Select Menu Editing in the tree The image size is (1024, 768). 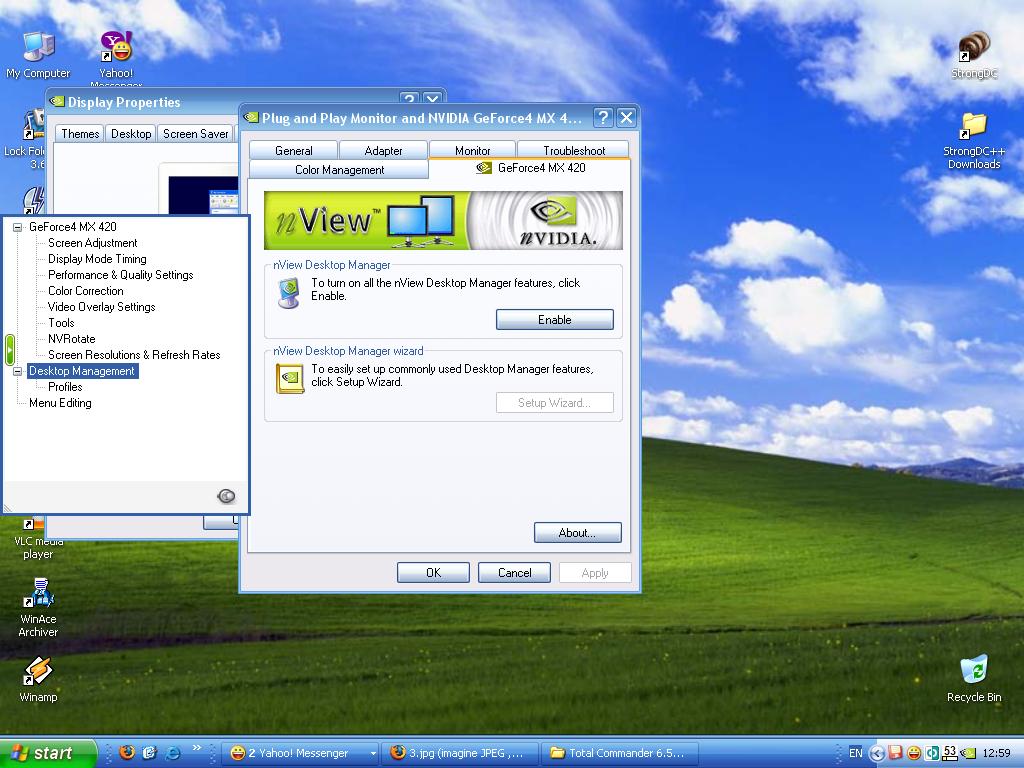[x=60, y=403]
